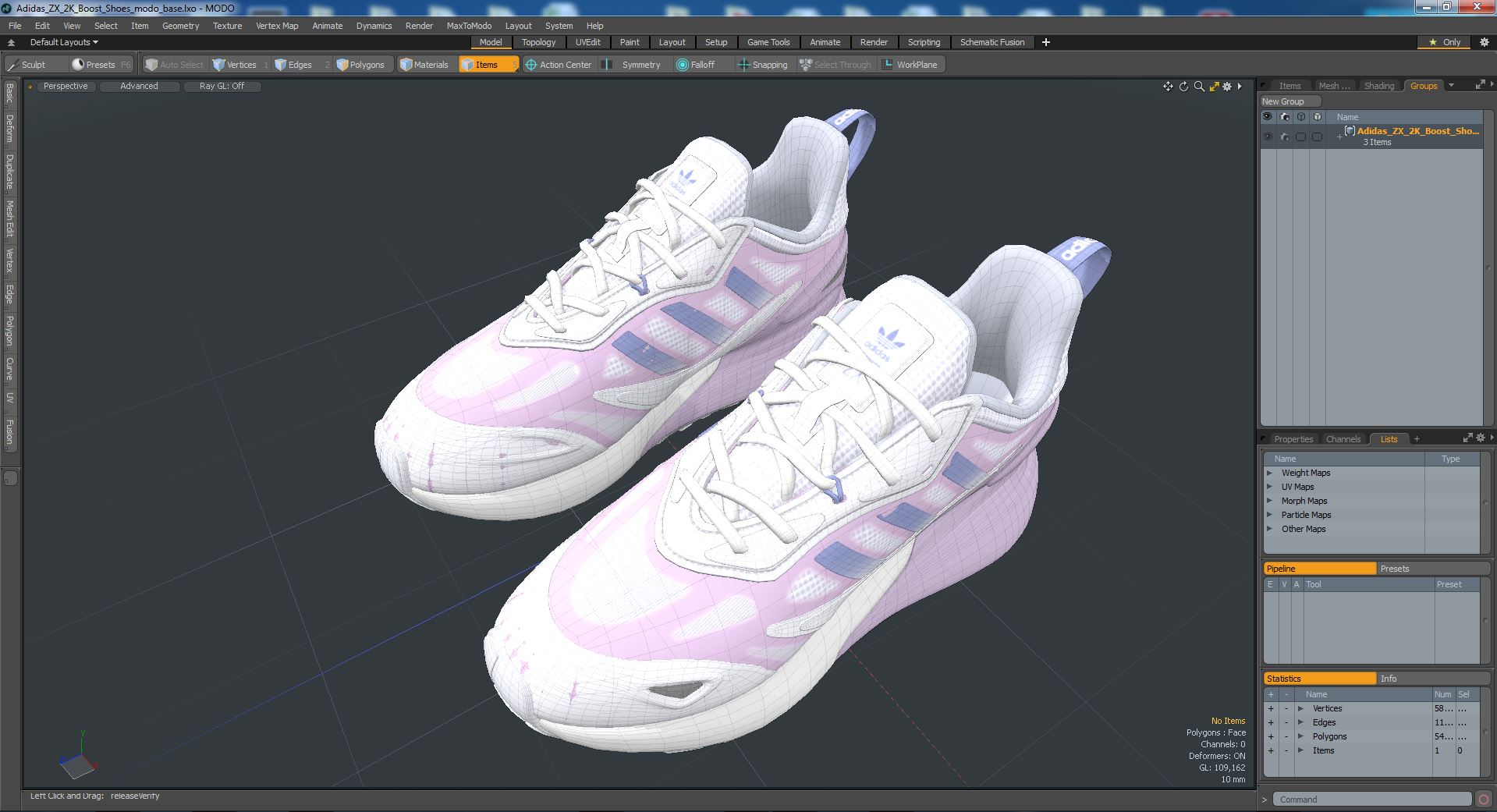This screenshot has height=812, width=1497.
Task: Click the viewport rotate icon
Action: (x=1183, y=87)
